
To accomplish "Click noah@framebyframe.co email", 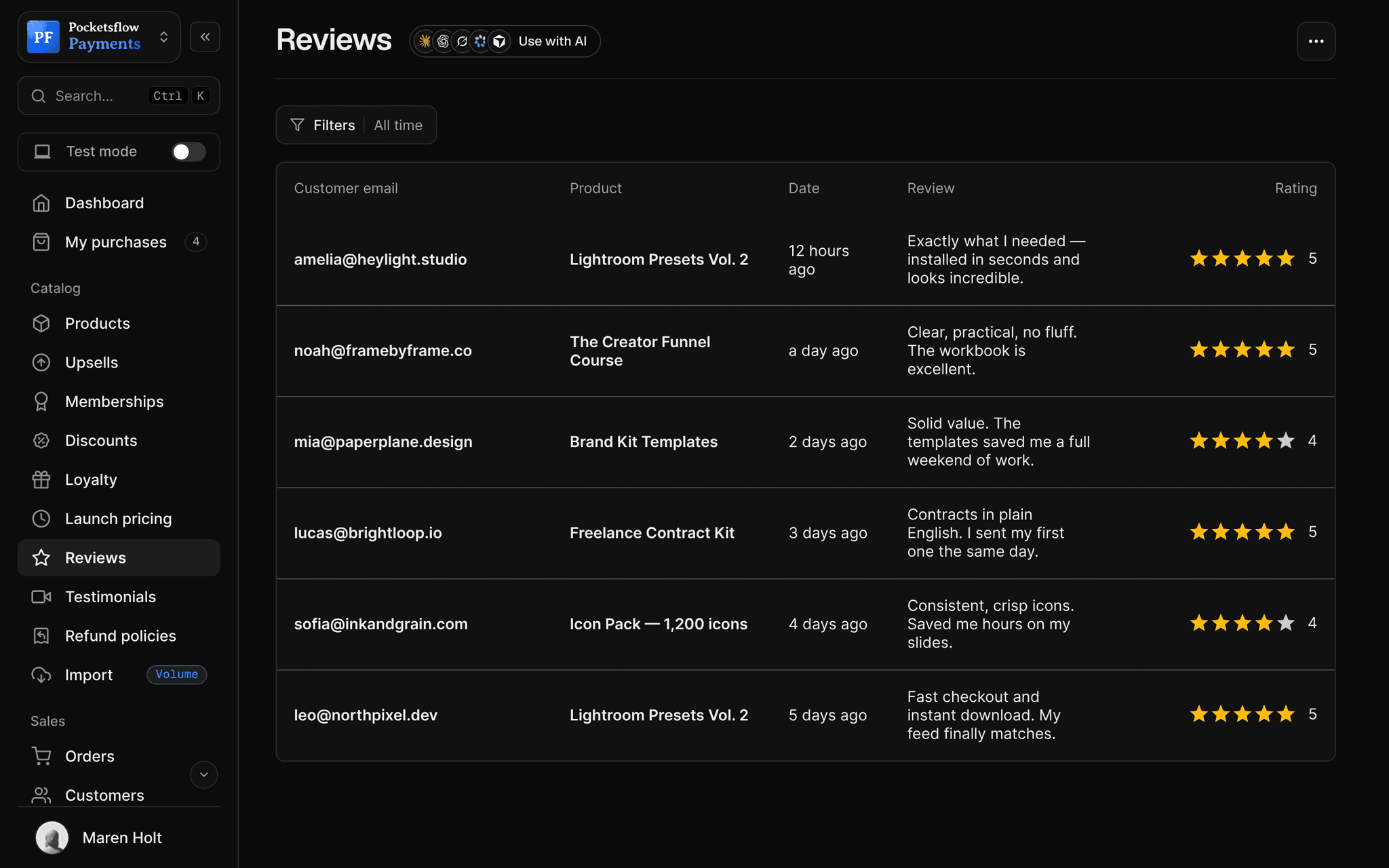I will (383, 351).
